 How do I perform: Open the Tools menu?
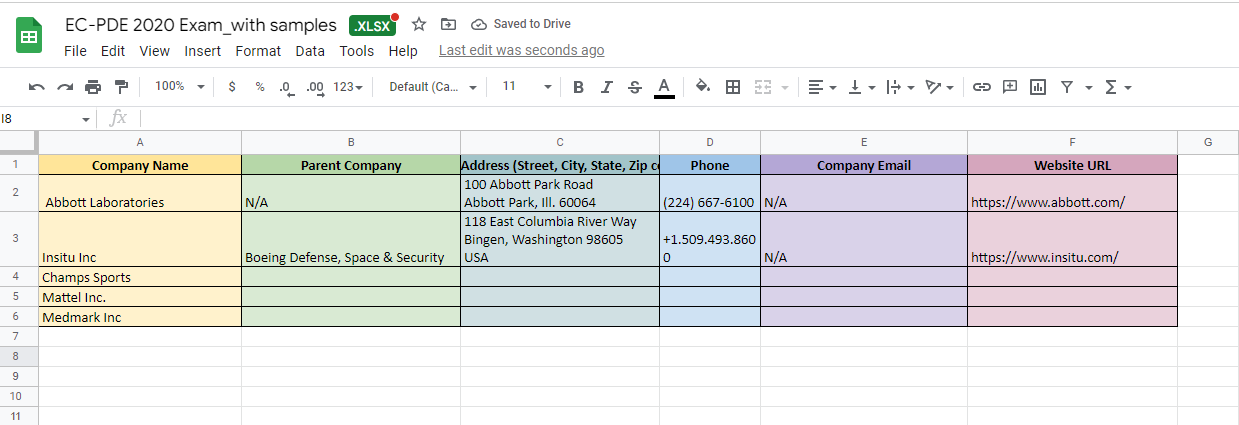[x=356, y=51]
